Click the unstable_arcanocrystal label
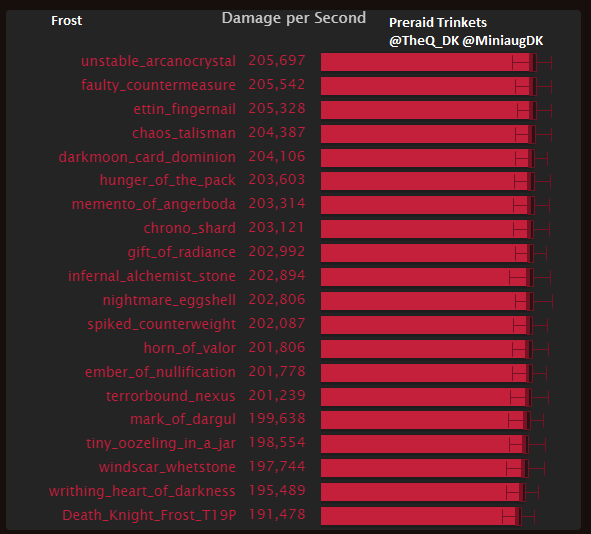 point(158,61)
